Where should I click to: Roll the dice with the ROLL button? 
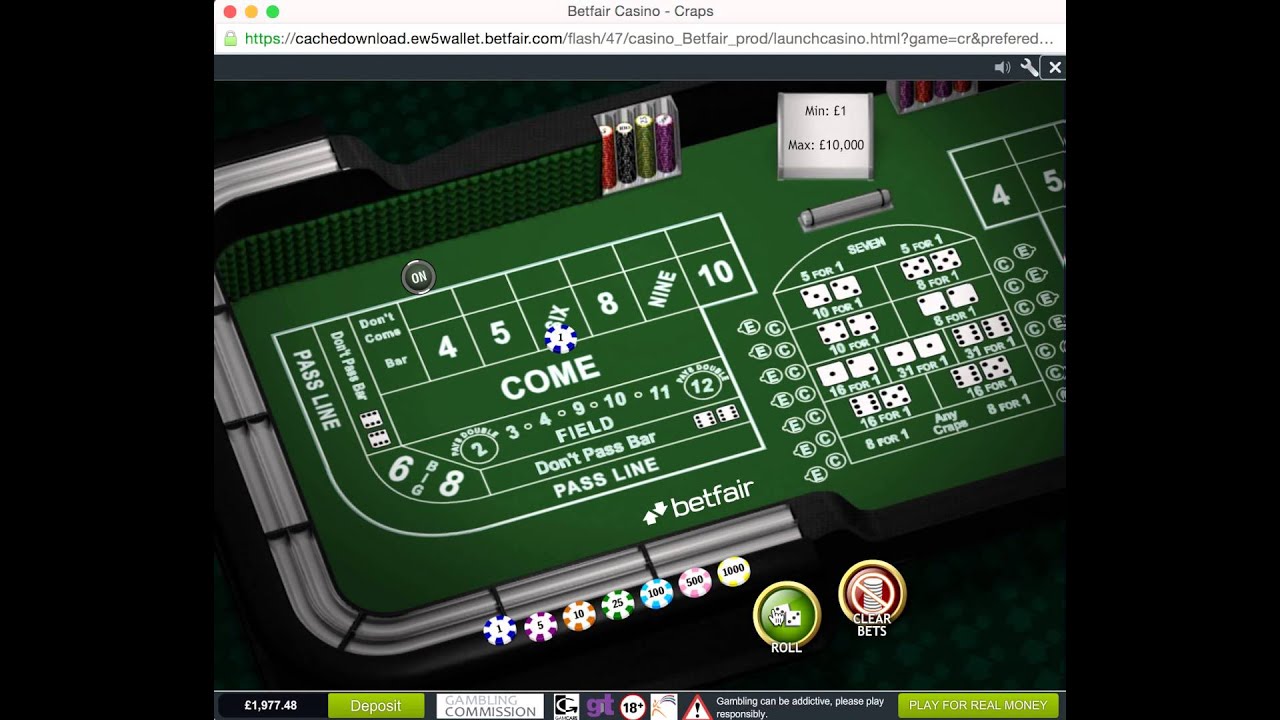(x=786, y=614)
